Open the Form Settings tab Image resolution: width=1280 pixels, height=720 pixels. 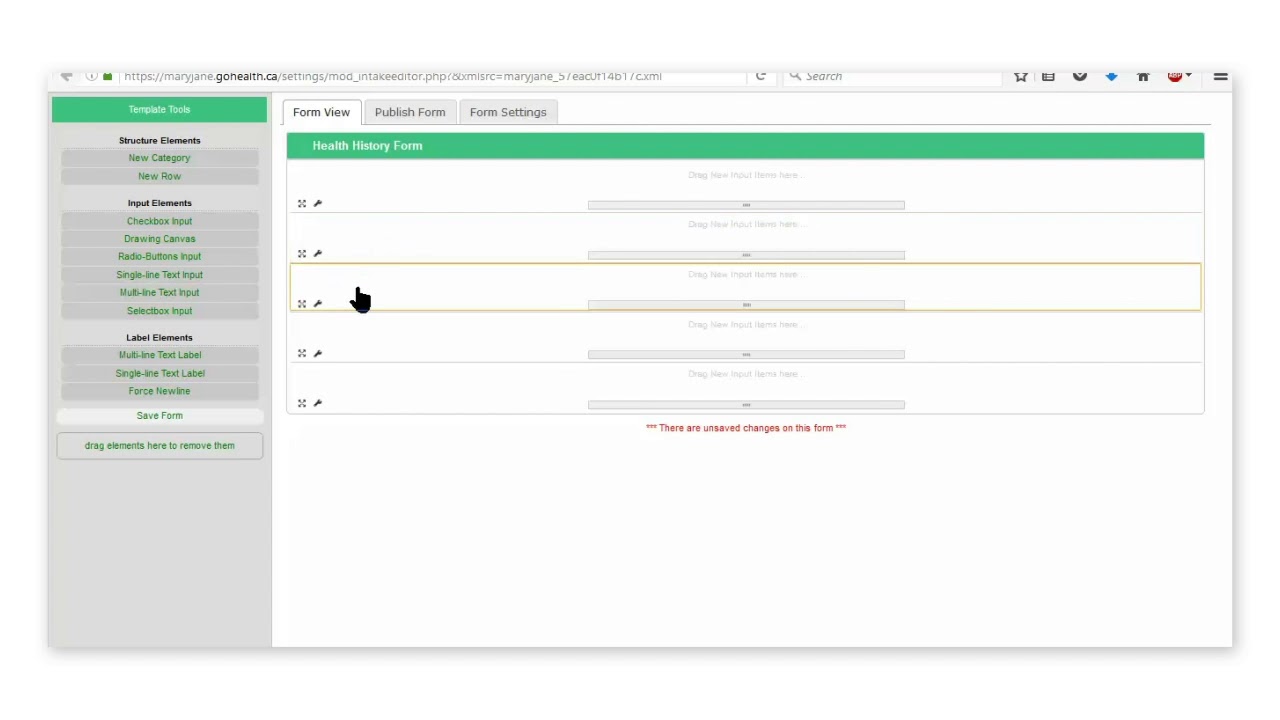508,112
